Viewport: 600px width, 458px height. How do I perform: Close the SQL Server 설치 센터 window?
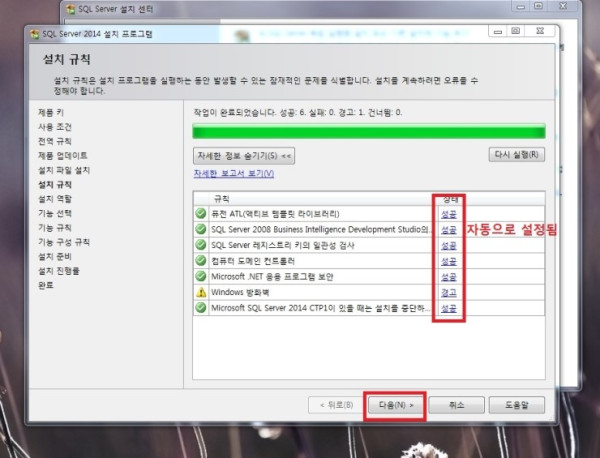pos(564,6)
